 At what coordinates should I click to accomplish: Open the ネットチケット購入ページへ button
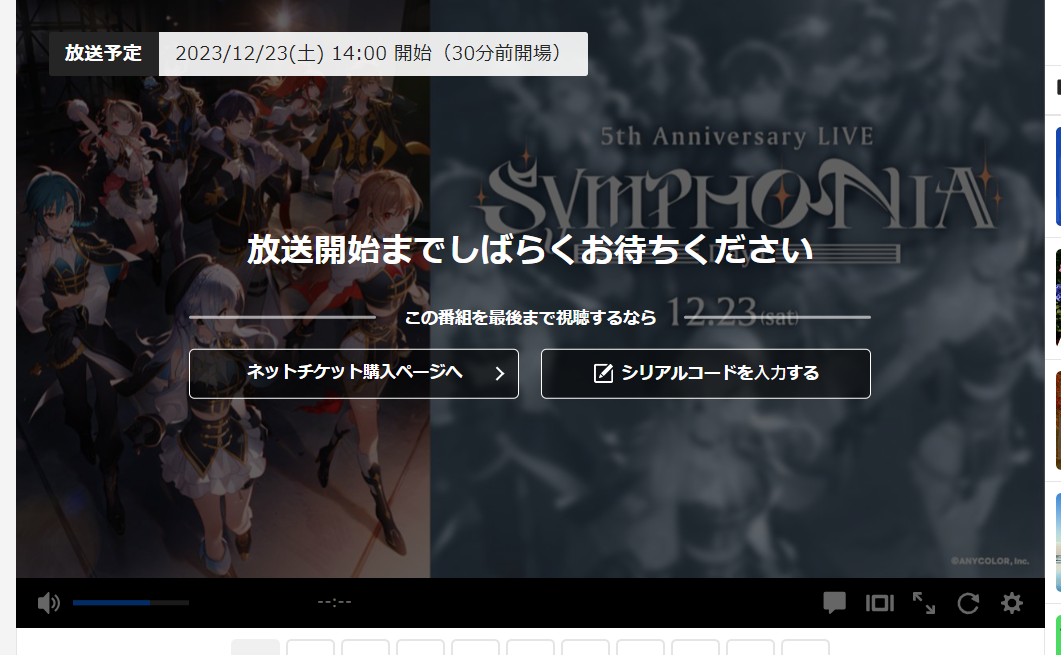[x=354, y=374]
